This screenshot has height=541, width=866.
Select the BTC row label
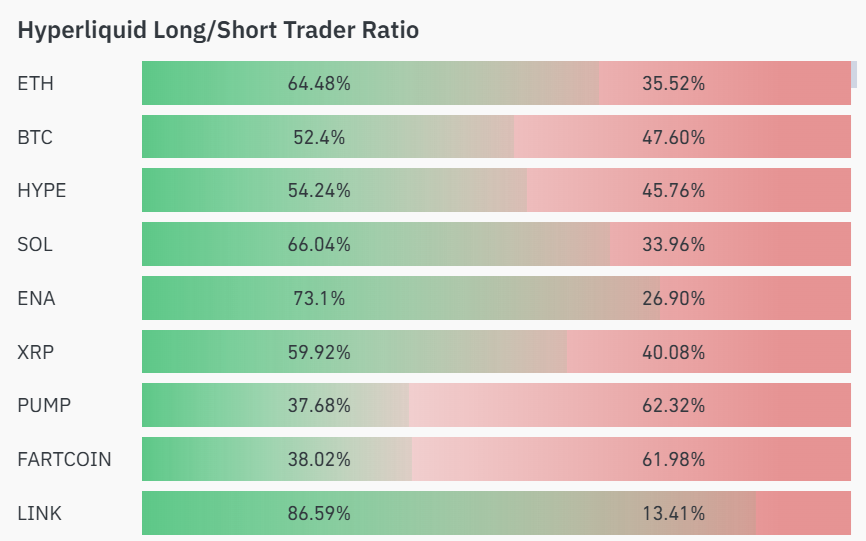point(35,137)
